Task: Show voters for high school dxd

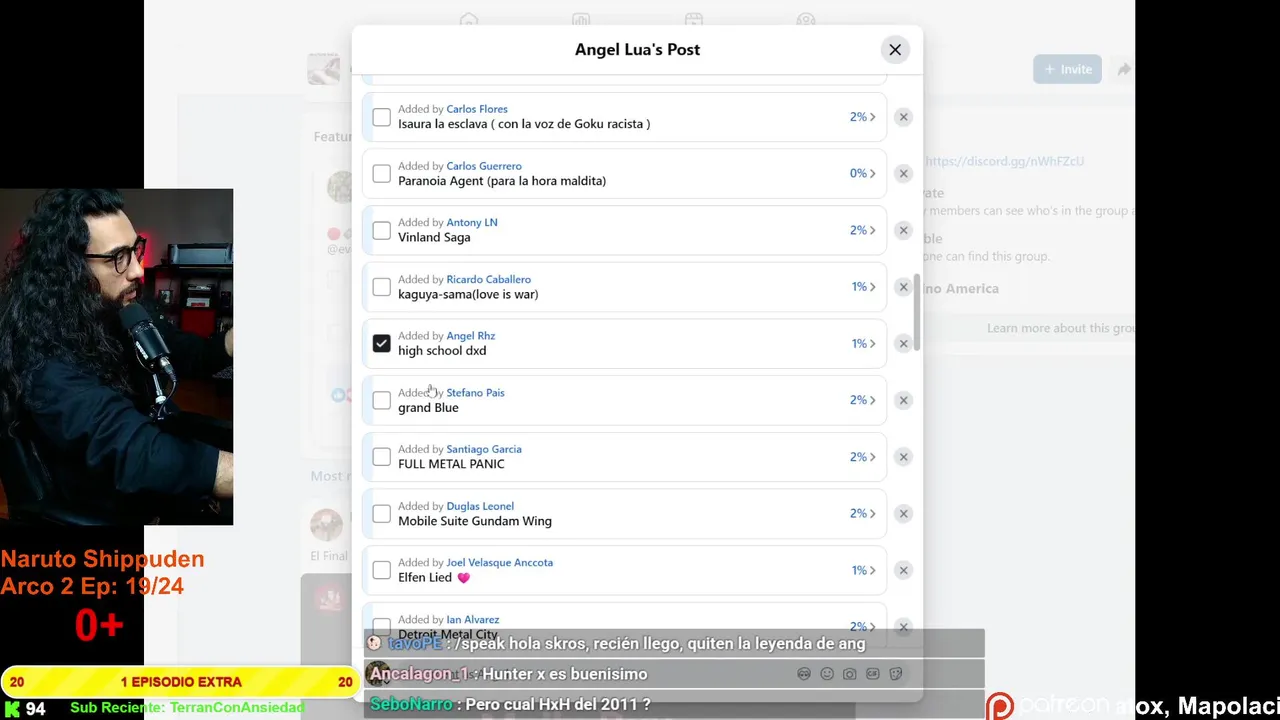Action: click(863, 343)
